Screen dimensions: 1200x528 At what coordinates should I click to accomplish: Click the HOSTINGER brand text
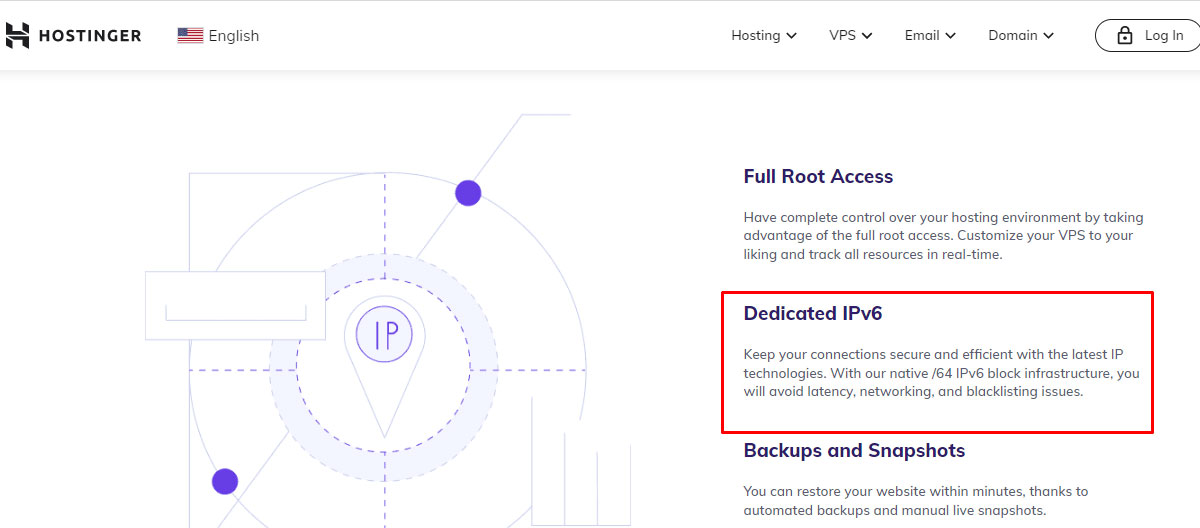(x=90, y=36)
